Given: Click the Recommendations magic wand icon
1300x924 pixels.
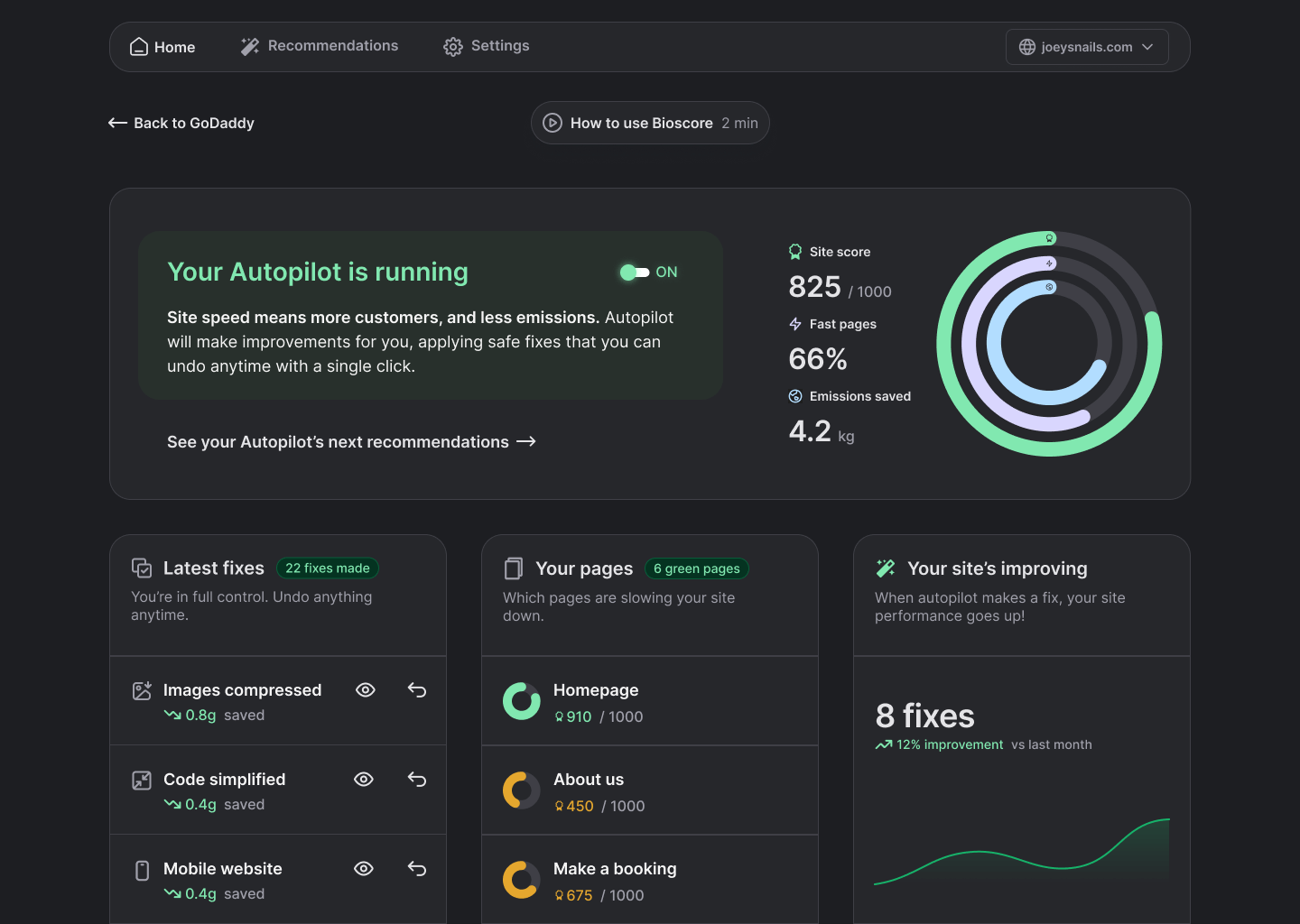Looking at the screenshot, I should point(250,46).
